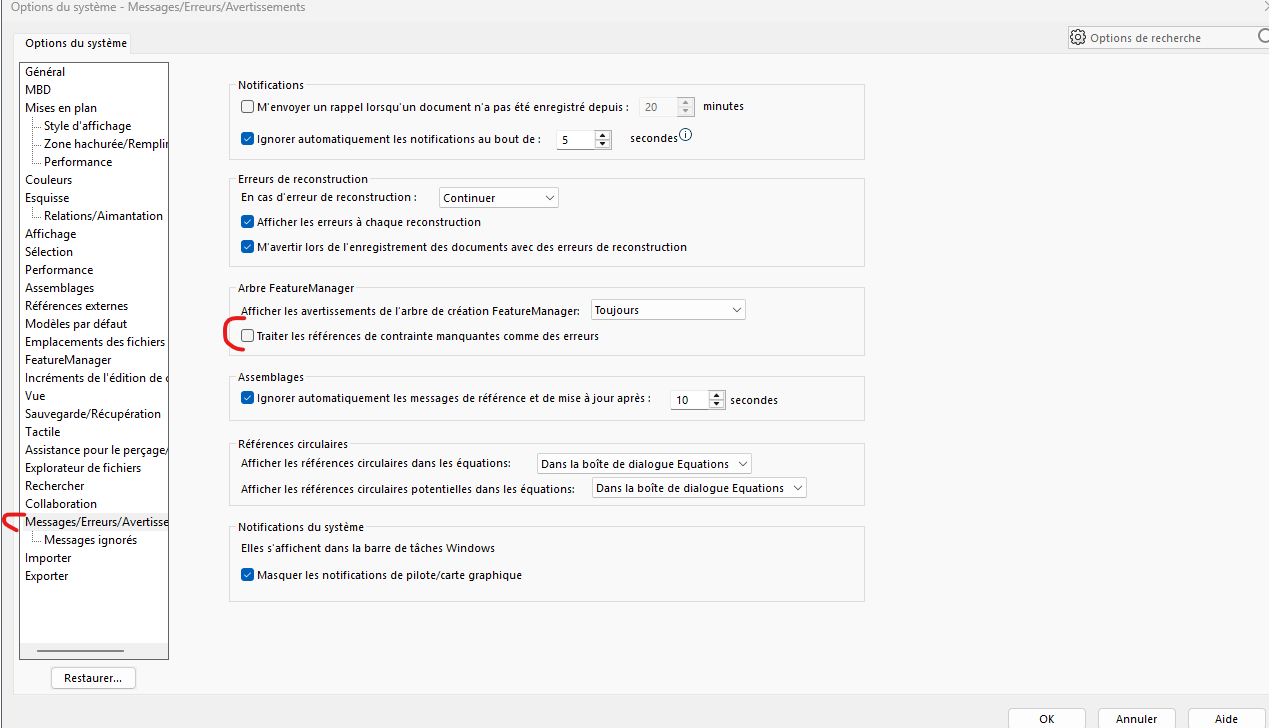Click the 'Annuler' button
The width and height of the screenshot is (1269, 728).
(x=1136, y=718)
